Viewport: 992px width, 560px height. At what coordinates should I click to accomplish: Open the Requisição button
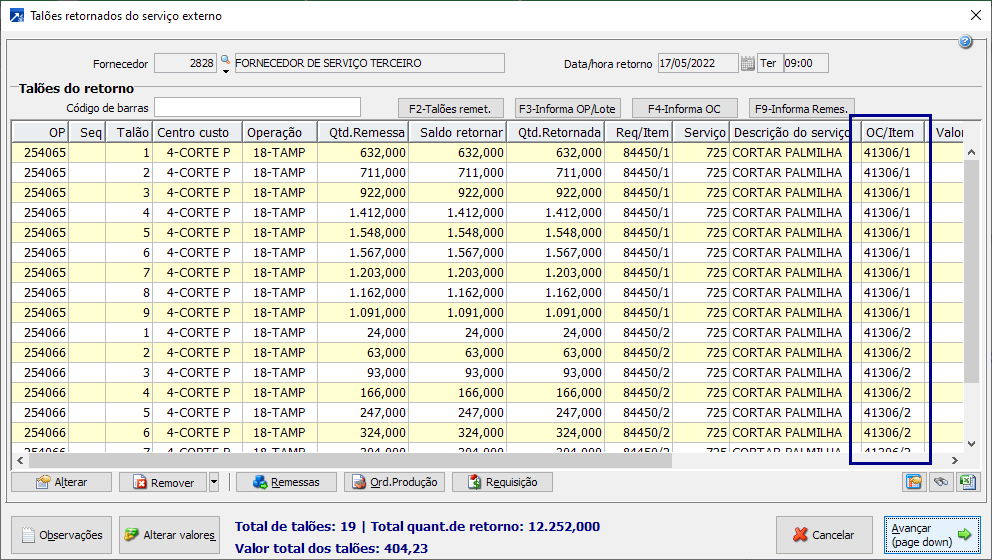502,482
